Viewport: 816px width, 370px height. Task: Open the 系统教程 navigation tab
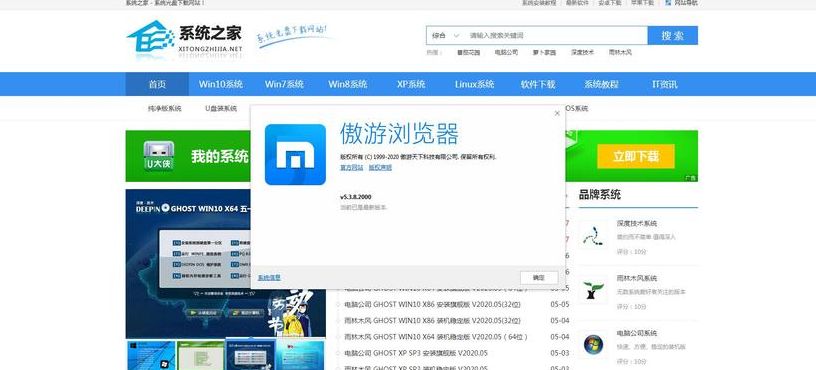click(601, 84)
